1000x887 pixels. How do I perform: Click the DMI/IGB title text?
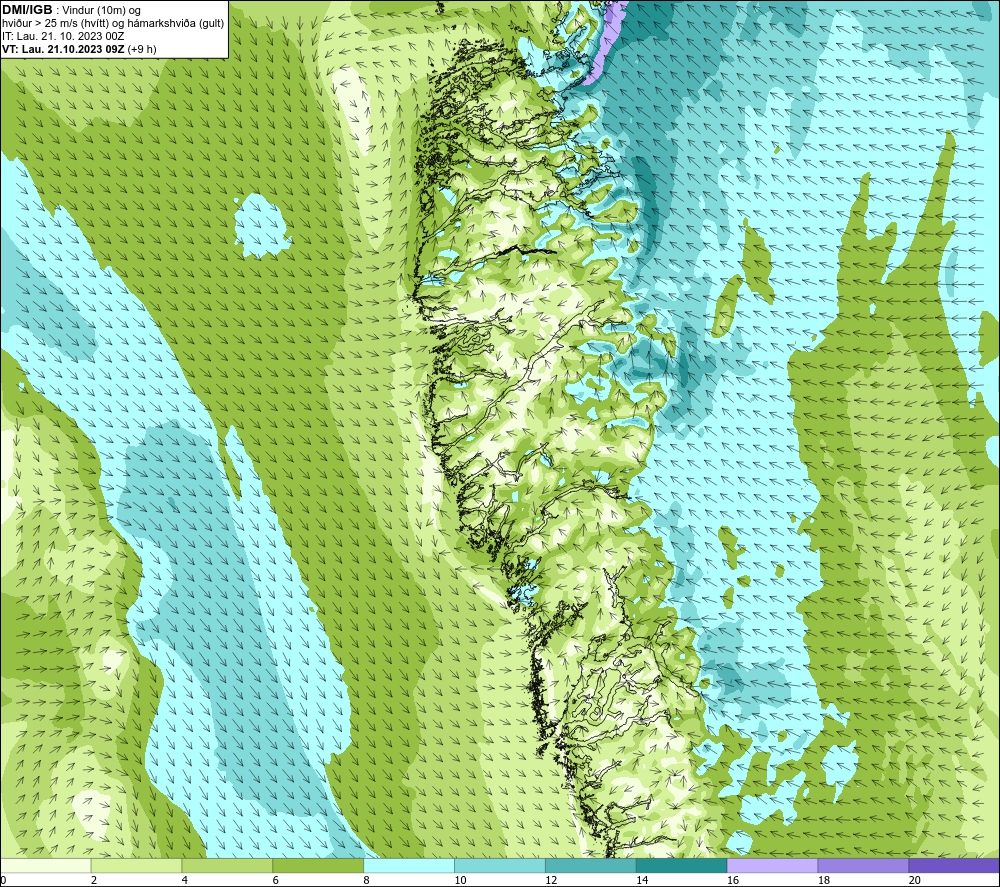27,10
